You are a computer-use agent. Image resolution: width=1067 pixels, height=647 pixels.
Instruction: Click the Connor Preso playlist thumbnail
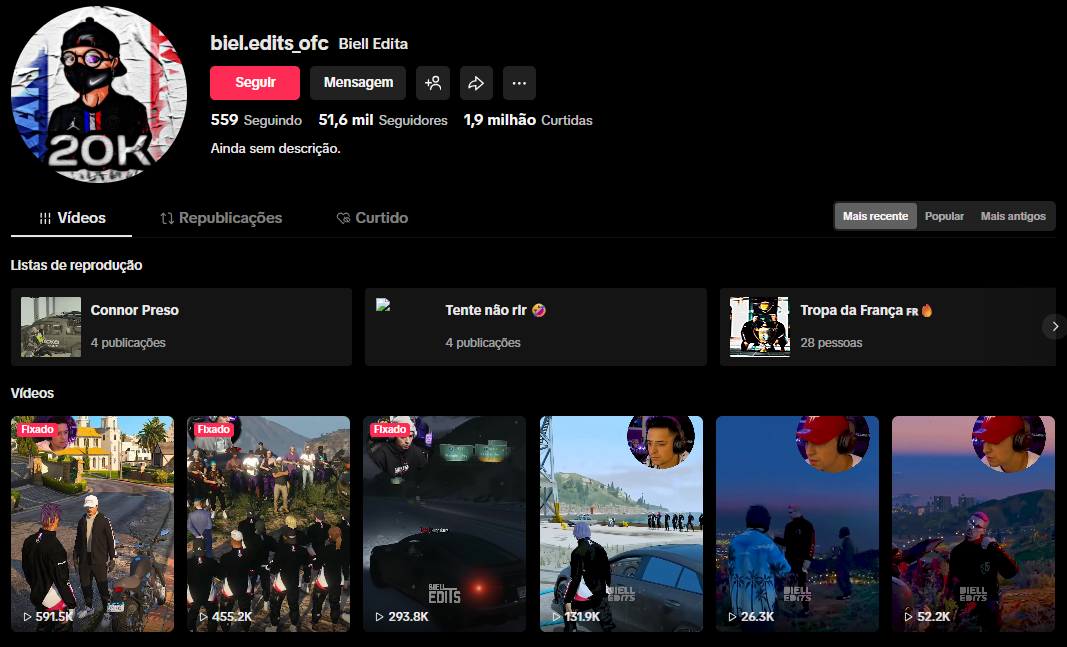tap(51, 327)
